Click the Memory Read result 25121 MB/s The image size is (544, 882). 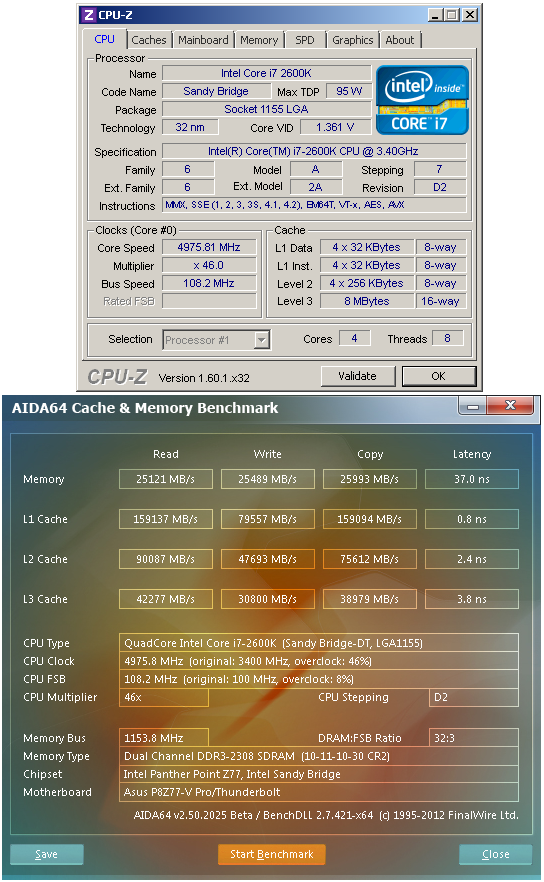click(x=166, y=479)
